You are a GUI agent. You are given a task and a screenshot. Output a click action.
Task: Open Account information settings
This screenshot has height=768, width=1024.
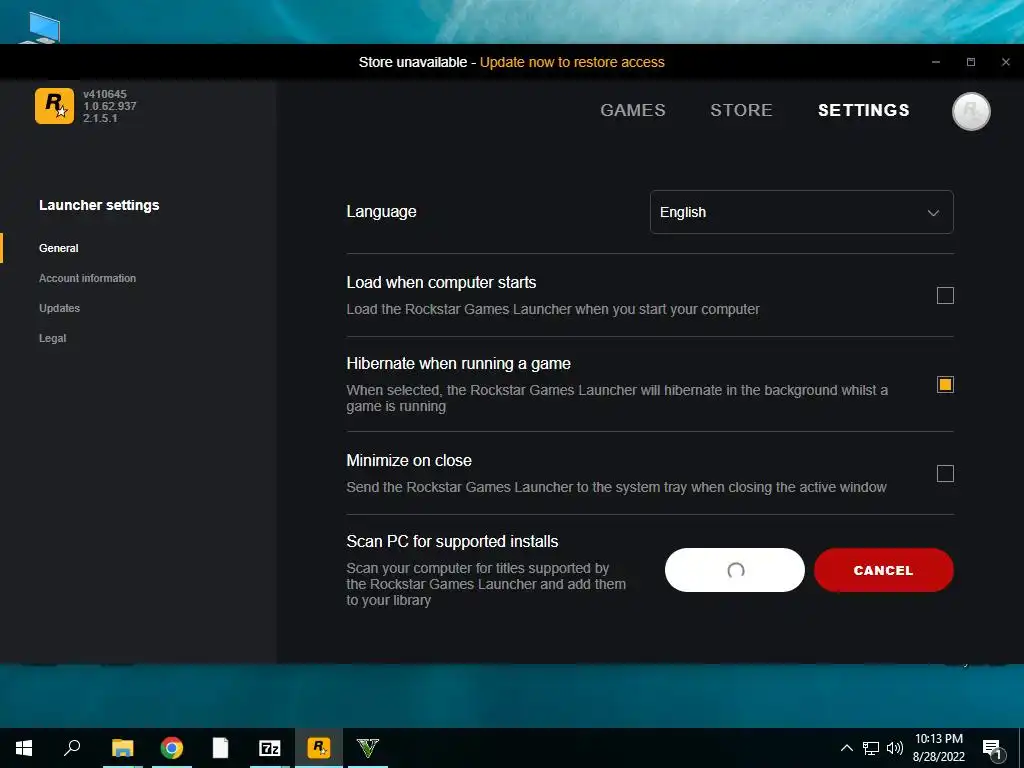click(x=88, y=278)
